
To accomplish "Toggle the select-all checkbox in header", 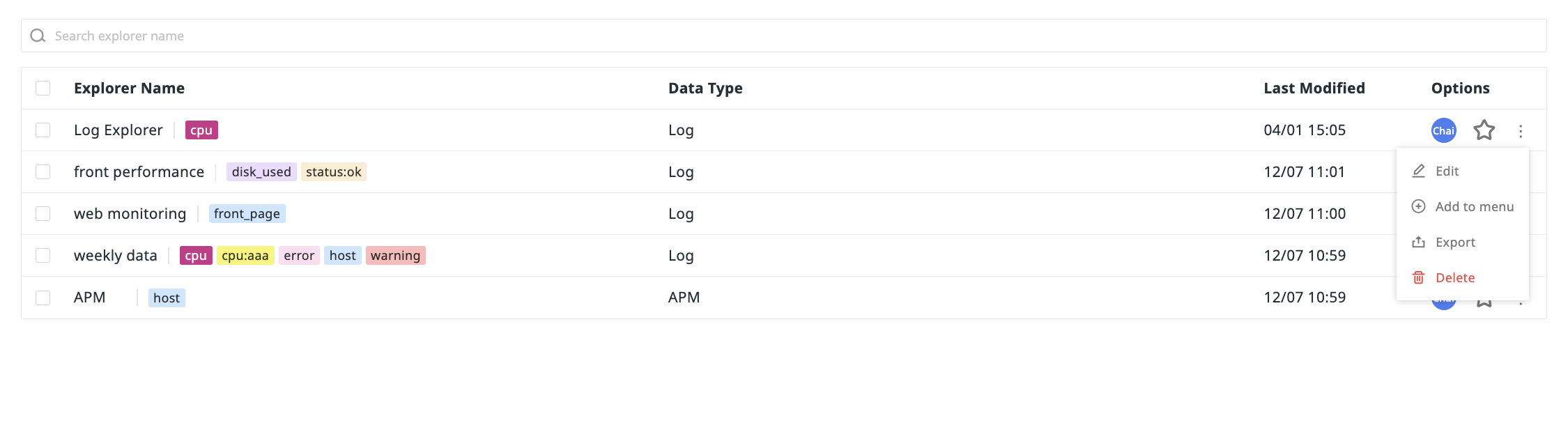I will [x=43, y=88].
